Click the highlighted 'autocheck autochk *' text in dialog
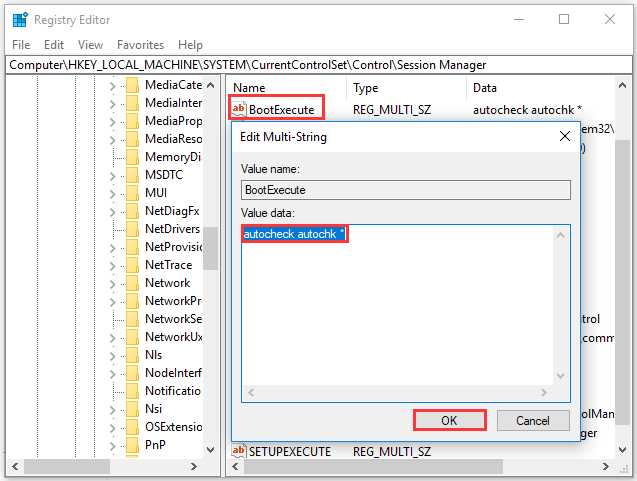The height and width of the screenshot is (481, 637). [x=295, y=234]
